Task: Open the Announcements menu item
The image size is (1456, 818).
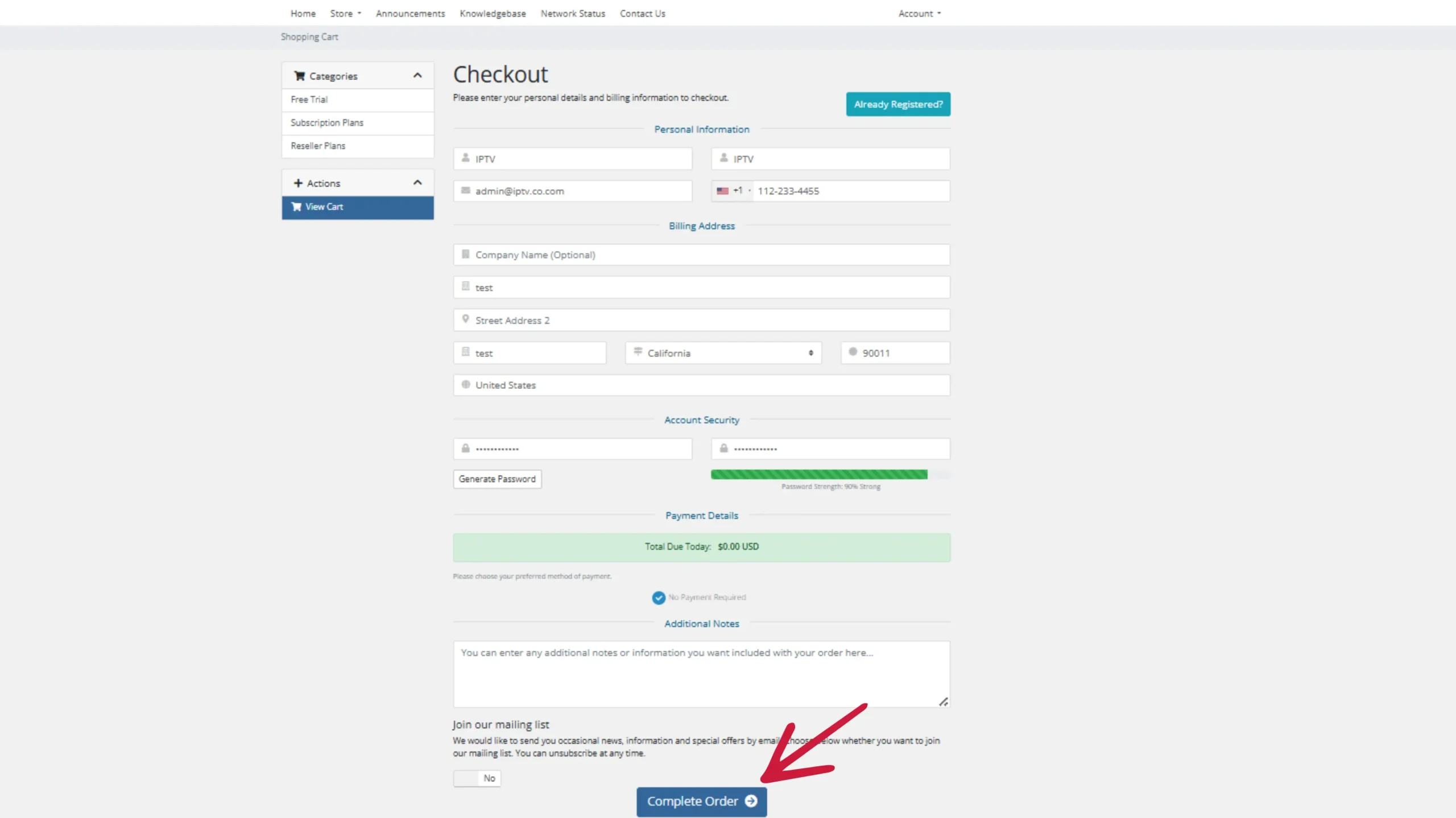Action: pyautogui.click(x=410, y=14)
